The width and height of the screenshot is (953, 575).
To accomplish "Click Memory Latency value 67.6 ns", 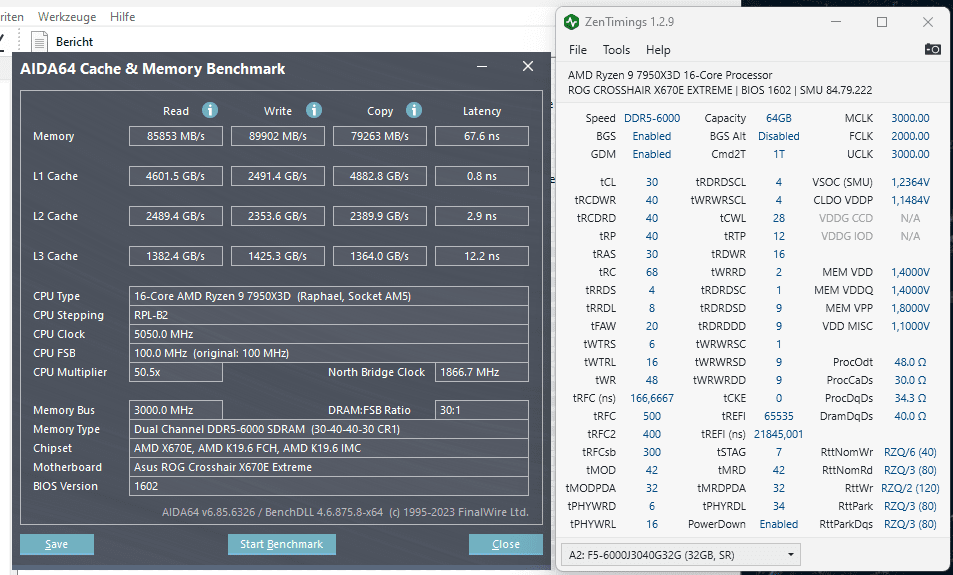I will [x=482, y=136].
